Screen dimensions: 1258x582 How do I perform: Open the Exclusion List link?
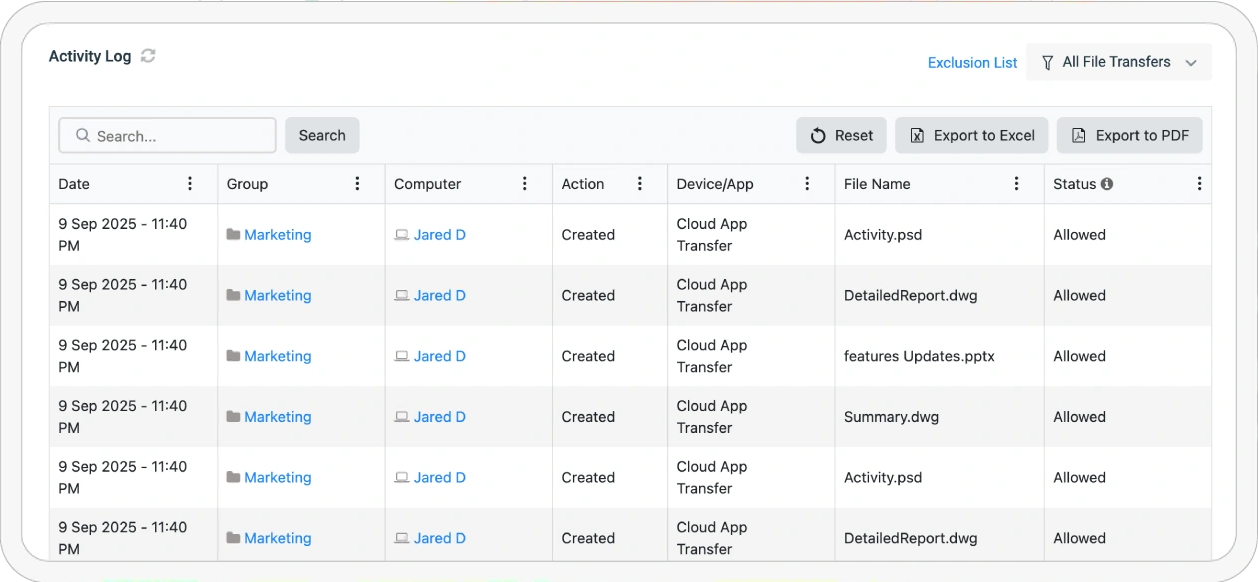point(972,62)
